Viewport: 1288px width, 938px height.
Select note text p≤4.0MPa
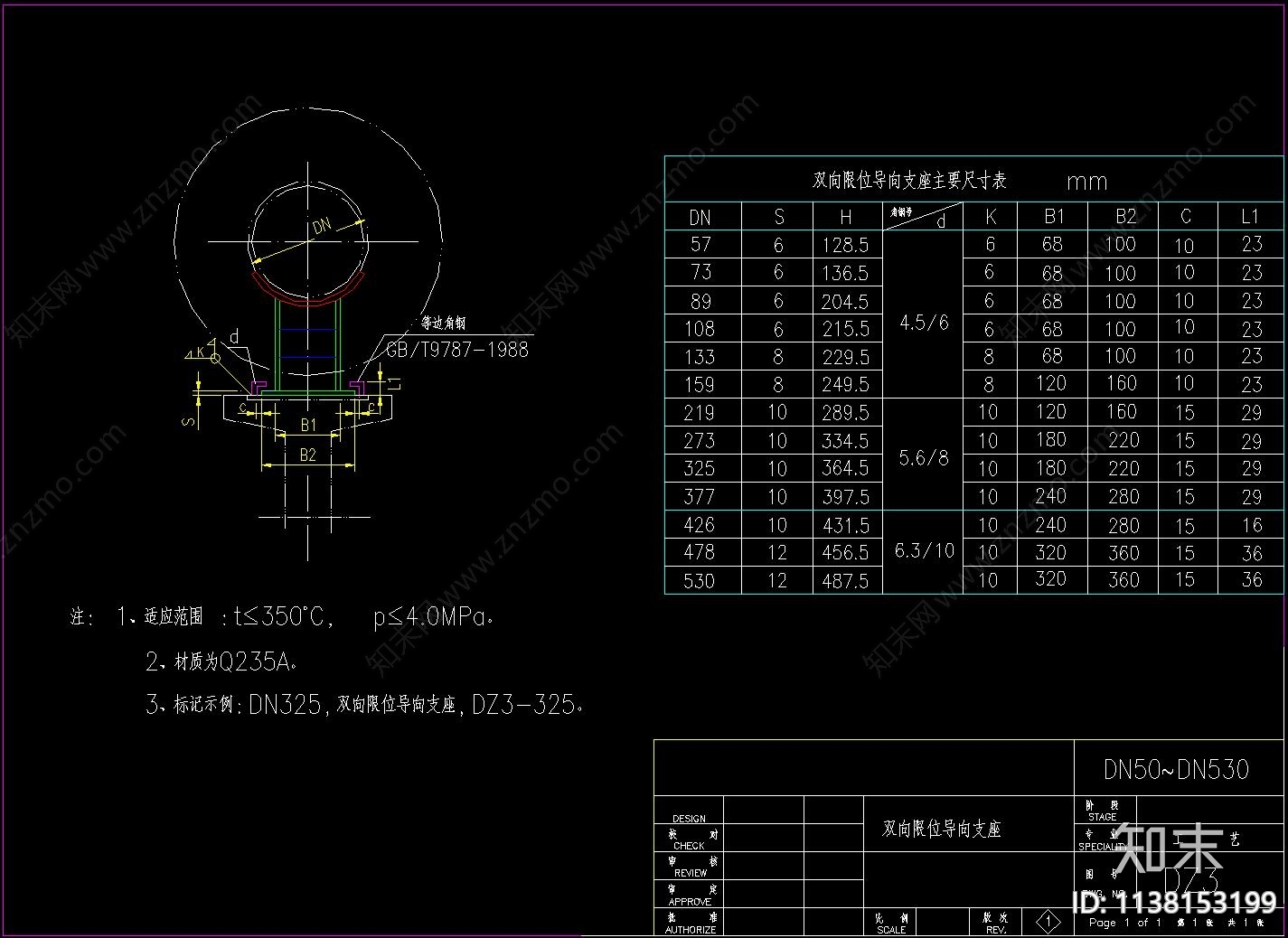(431, 618)
